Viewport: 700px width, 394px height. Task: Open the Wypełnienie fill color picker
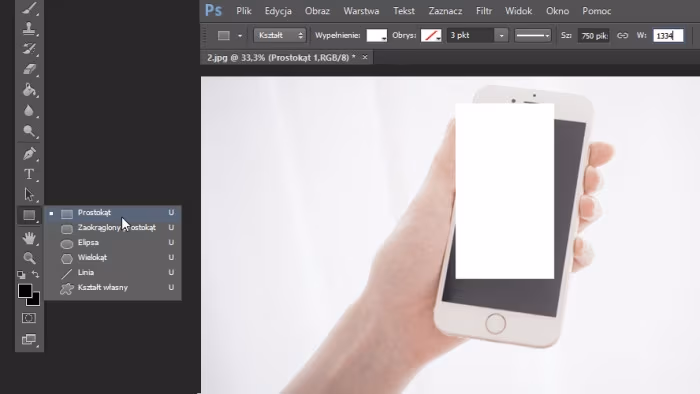(376, 35)
